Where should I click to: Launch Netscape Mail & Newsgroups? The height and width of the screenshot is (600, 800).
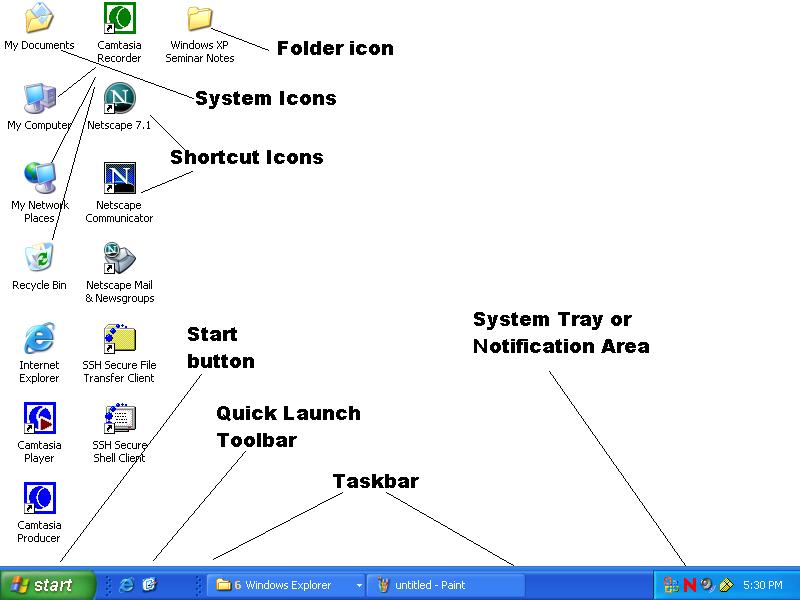[118, 260]
